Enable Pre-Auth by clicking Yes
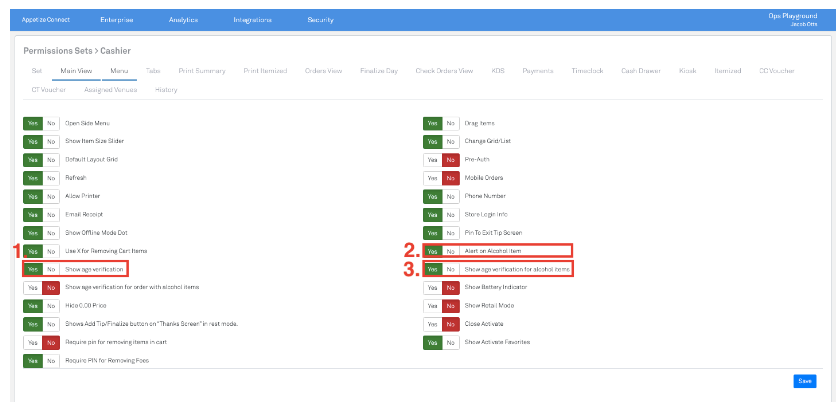Screen dimensions: 838x406 pyautogui.click(x=432, y=160)
